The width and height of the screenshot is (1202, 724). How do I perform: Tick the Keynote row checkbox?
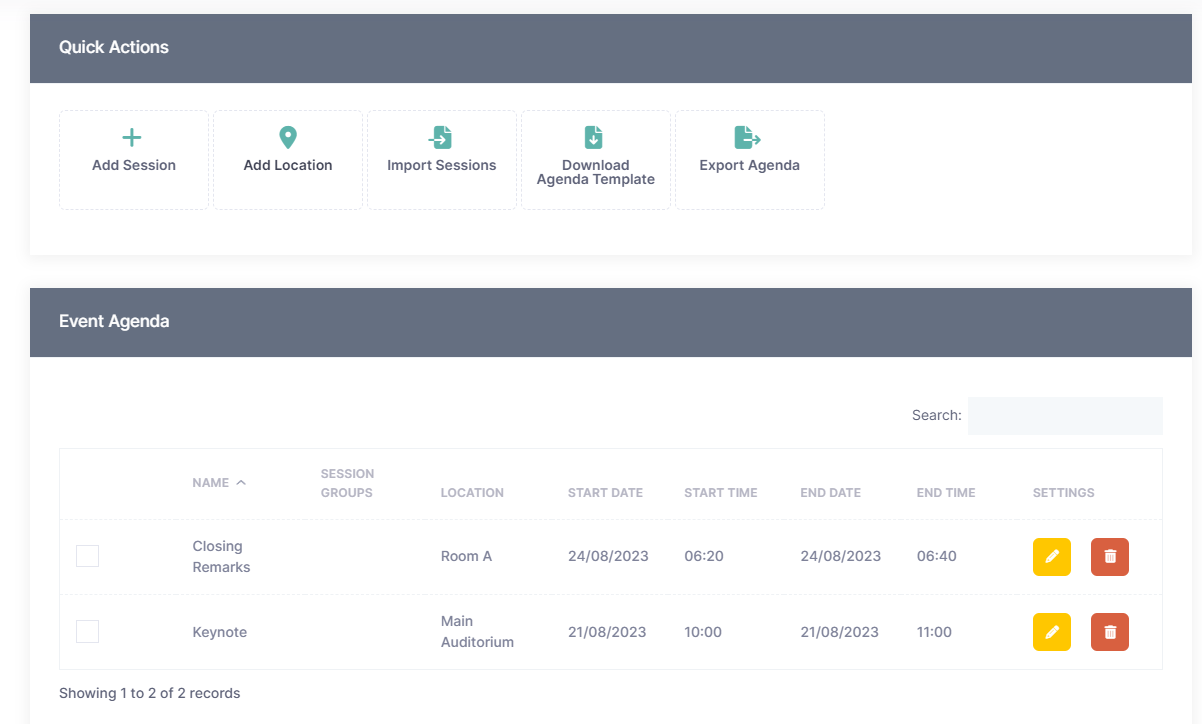point(88,631)
